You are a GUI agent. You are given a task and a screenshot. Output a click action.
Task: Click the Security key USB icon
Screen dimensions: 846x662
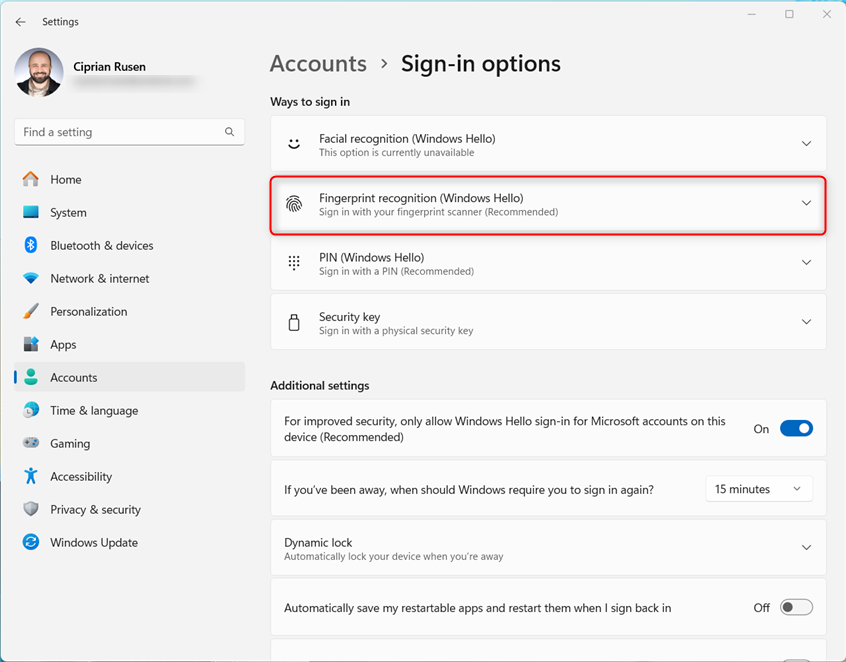[294, 322]
